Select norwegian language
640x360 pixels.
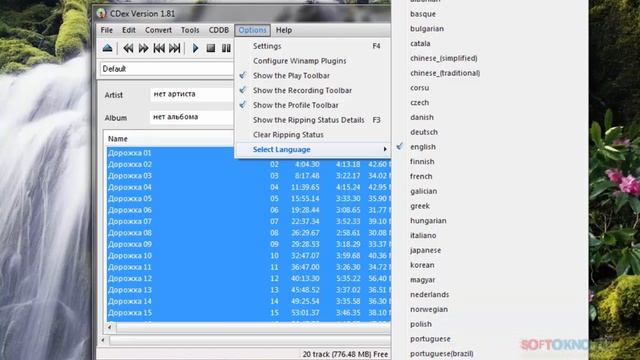point(429,309)
